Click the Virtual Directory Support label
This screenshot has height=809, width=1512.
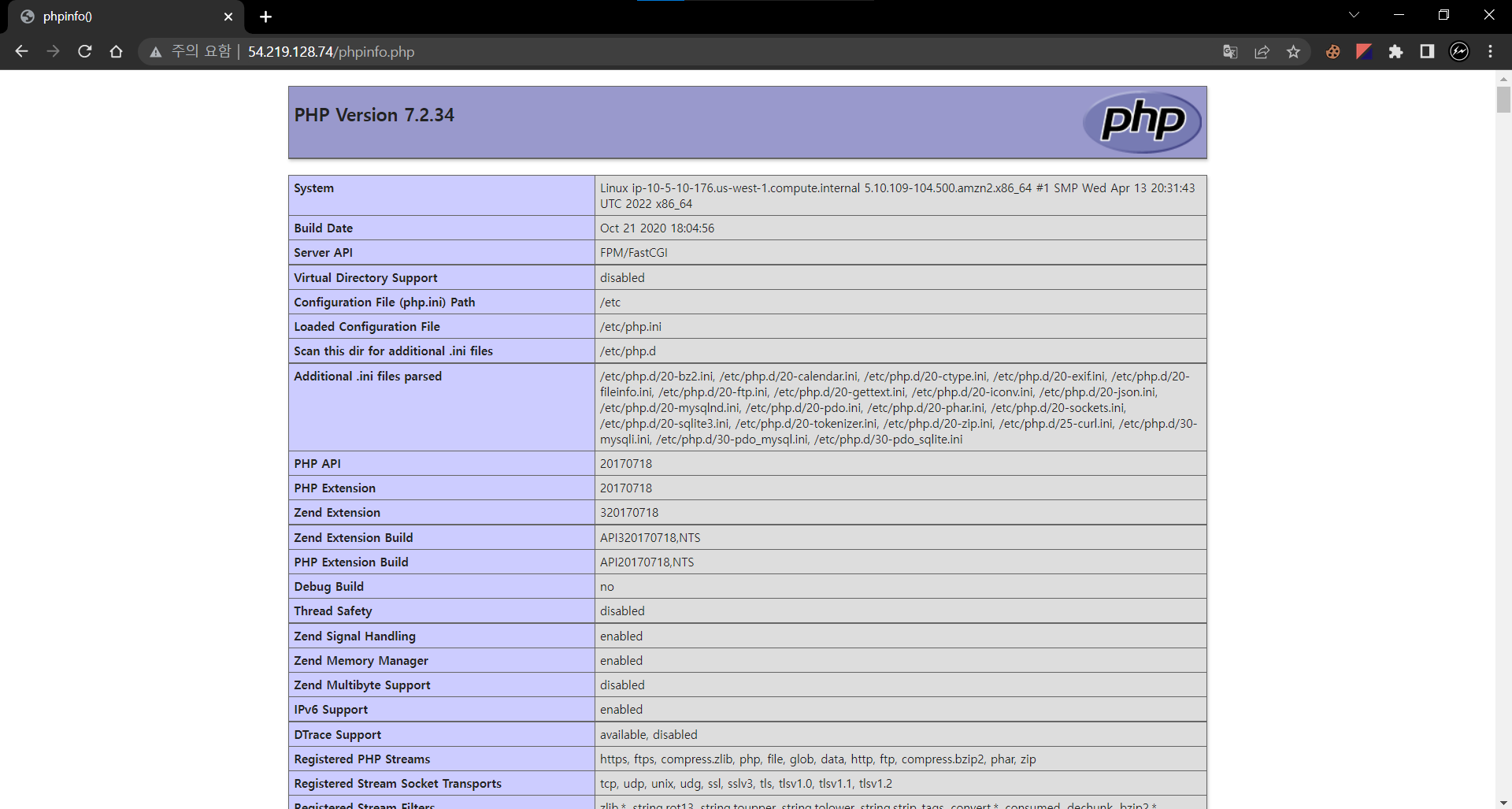(x=365, y=278)
